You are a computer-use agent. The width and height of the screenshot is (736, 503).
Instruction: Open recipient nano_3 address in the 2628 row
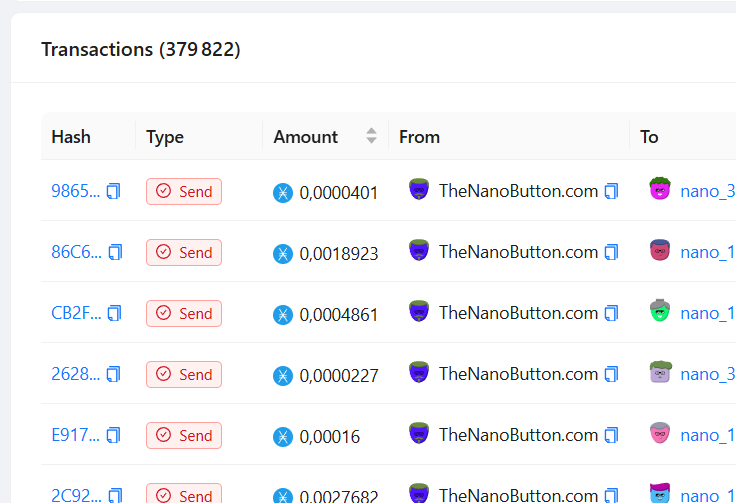coord(708,374)
